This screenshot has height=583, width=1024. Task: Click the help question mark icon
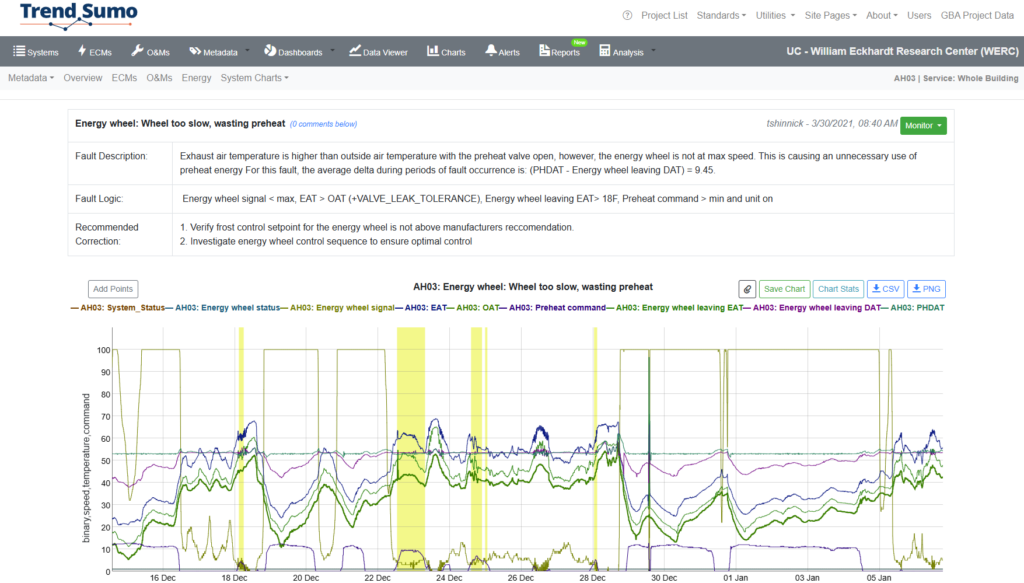tap(627, 15)
